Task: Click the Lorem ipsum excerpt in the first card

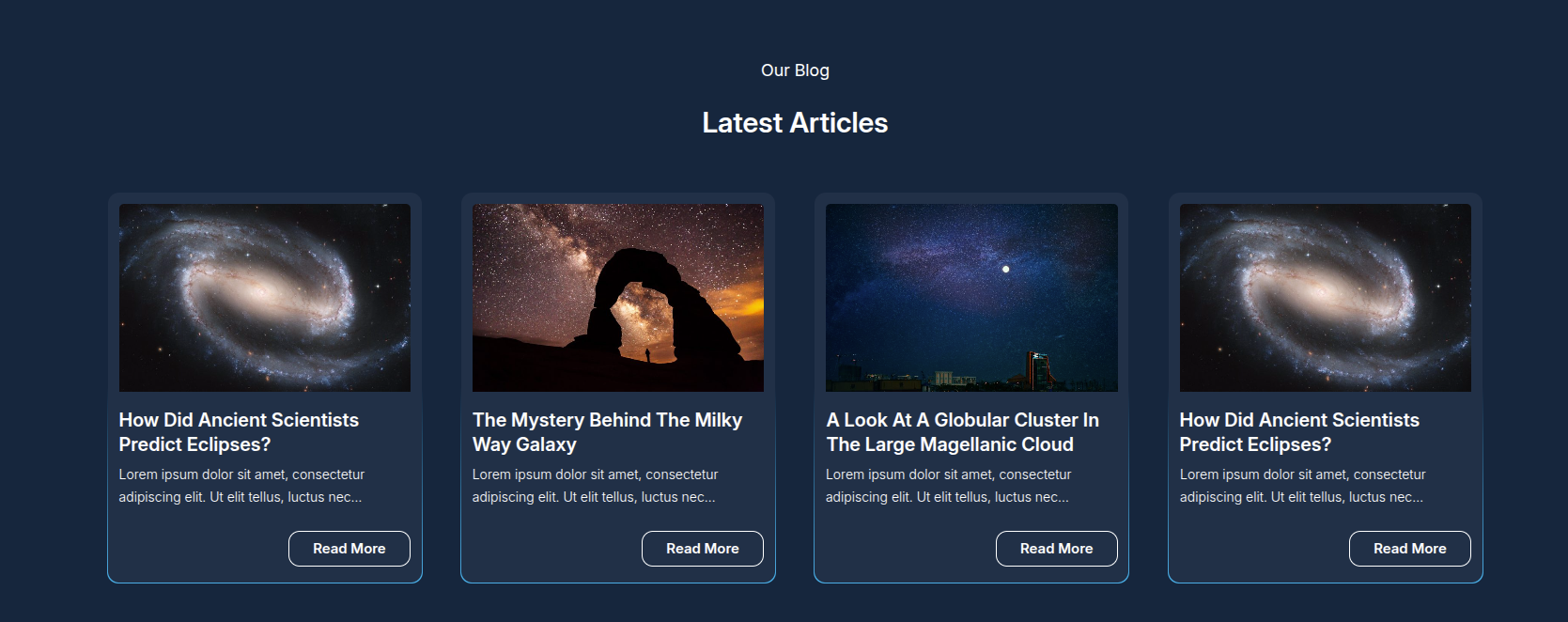Action: click(241, 486)
